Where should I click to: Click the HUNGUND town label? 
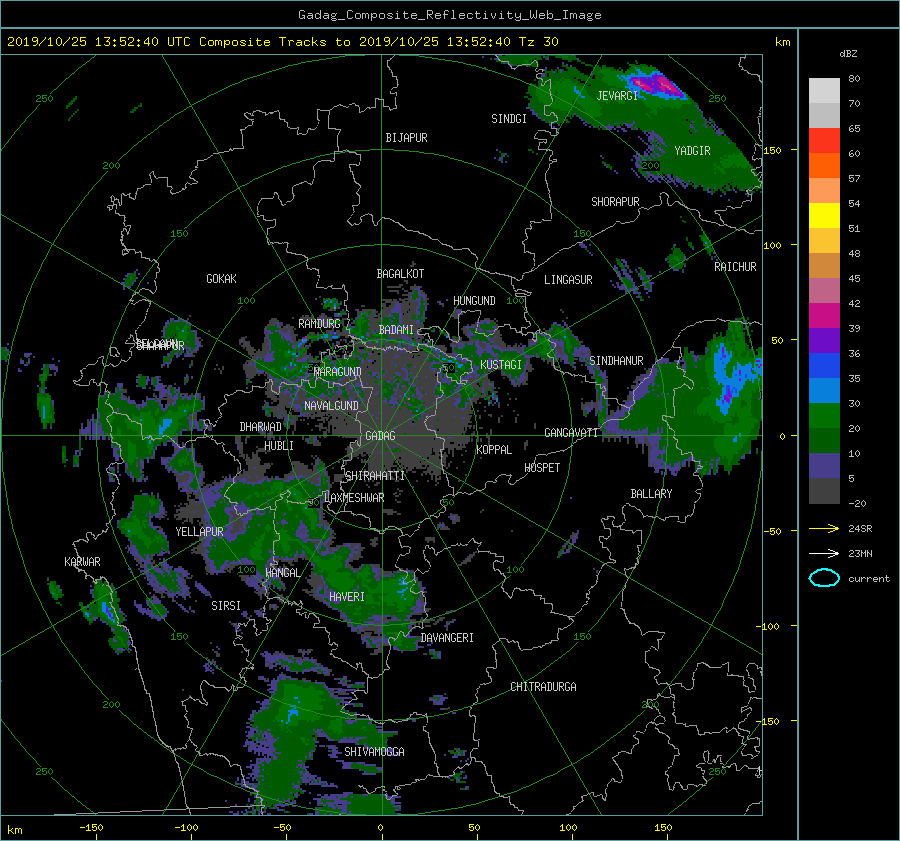click(474, 301)
